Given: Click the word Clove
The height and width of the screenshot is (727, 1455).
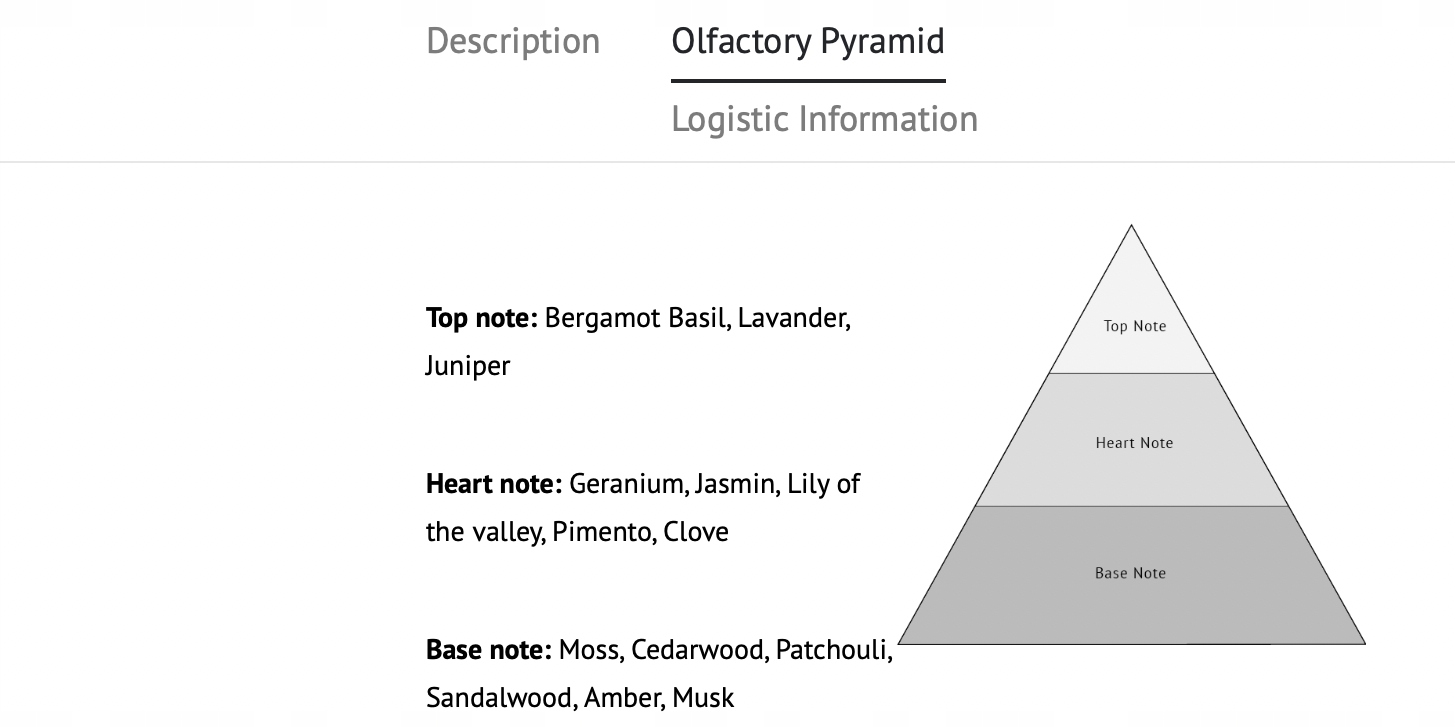Looking at the screenshot, I should [x=696, y=532].
